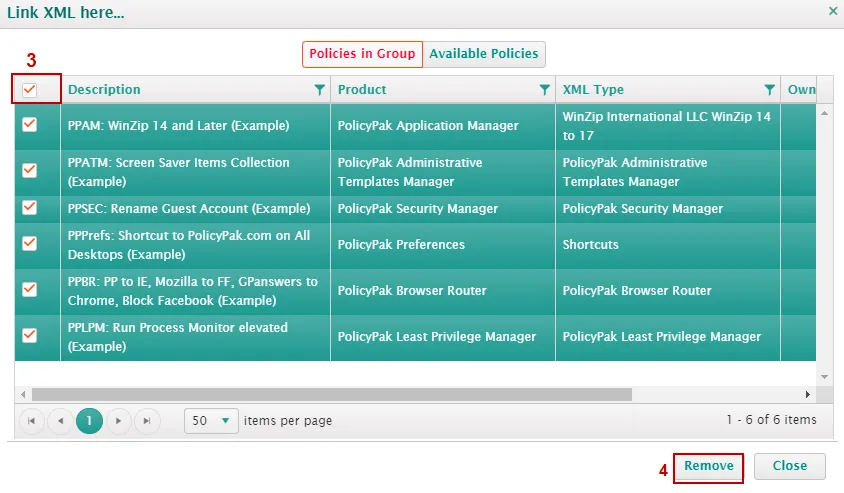
Task: Toggle the select-all checkbox in header
Action: [x=30, y=90]
